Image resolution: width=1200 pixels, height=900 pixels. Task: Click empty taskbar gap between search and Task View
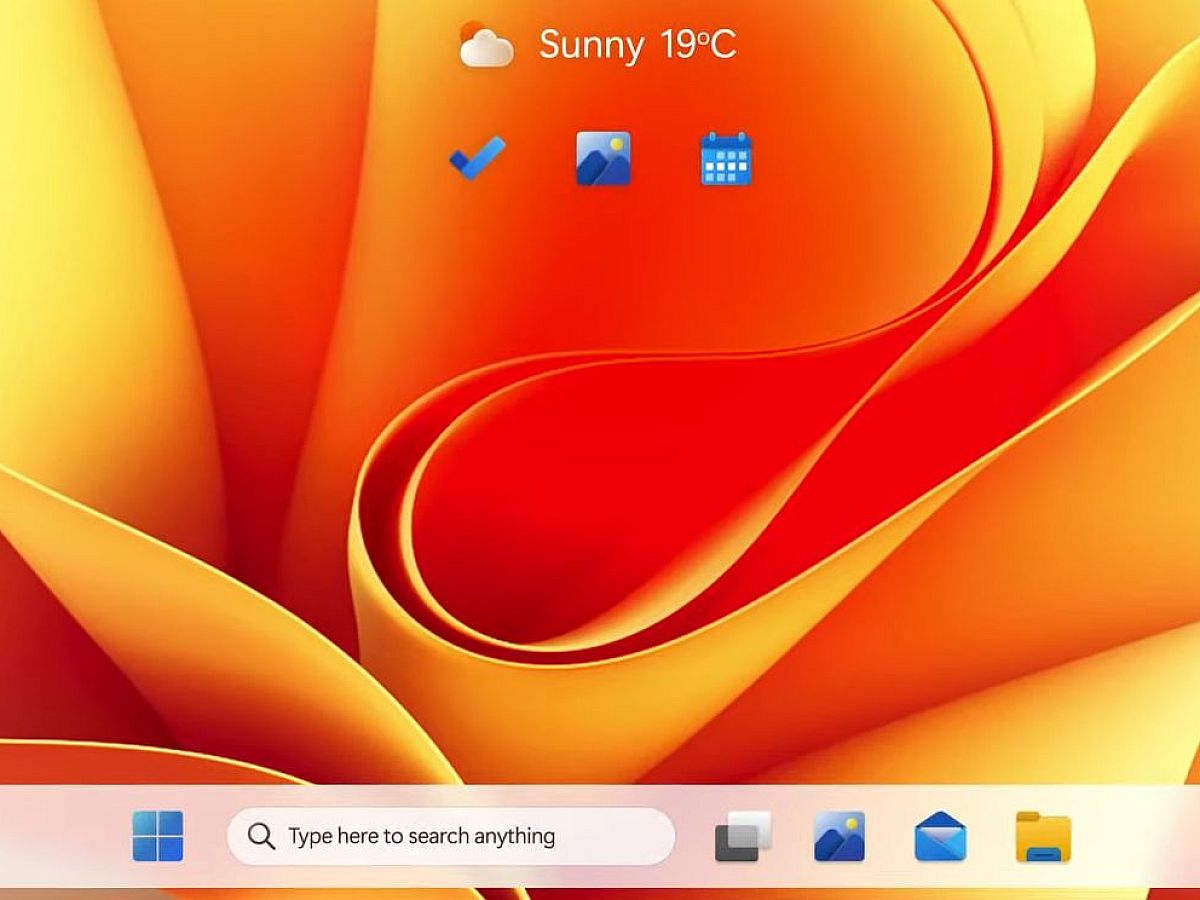(695, 836)
